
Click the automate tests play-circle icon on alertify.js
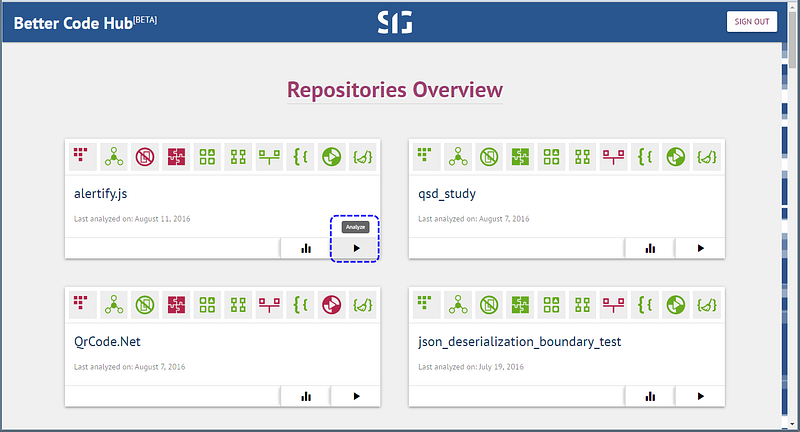pos(332,157)
